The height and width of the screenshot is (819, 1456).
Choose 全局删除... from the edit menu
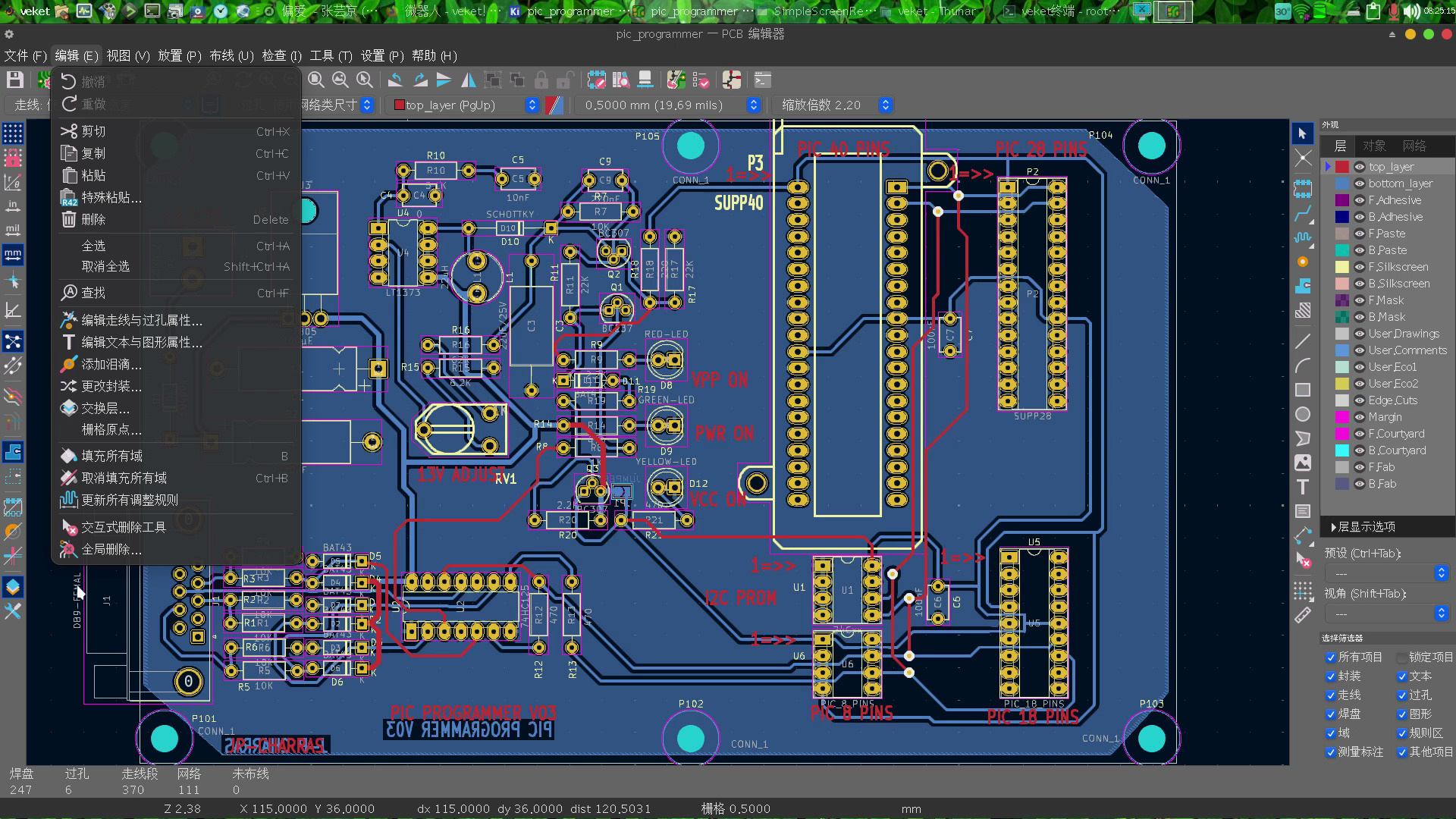click(x=176, y=549)
